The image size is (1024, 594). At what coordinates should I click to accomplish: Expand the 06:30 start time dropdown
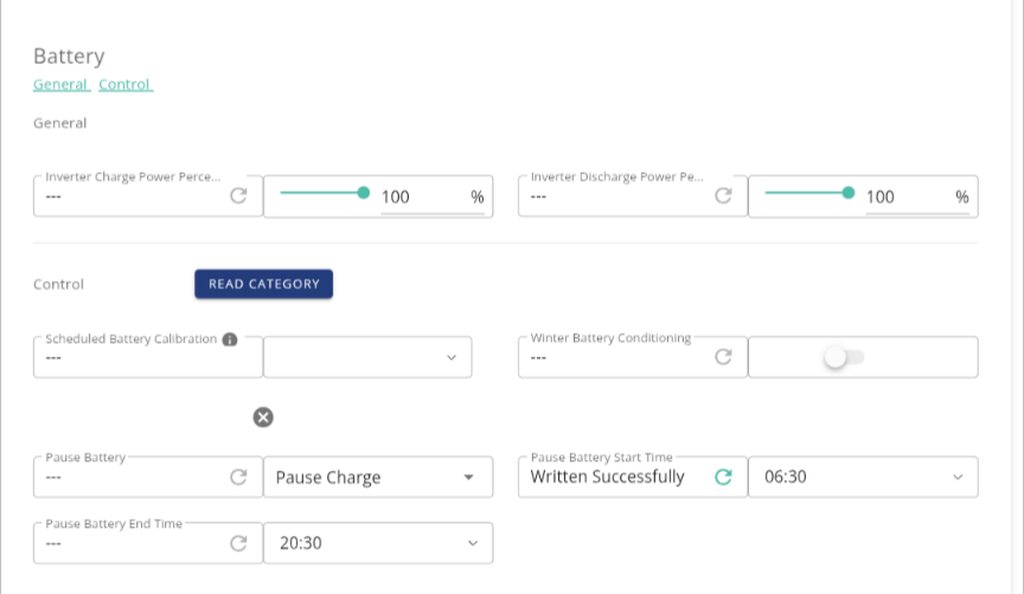862,477
